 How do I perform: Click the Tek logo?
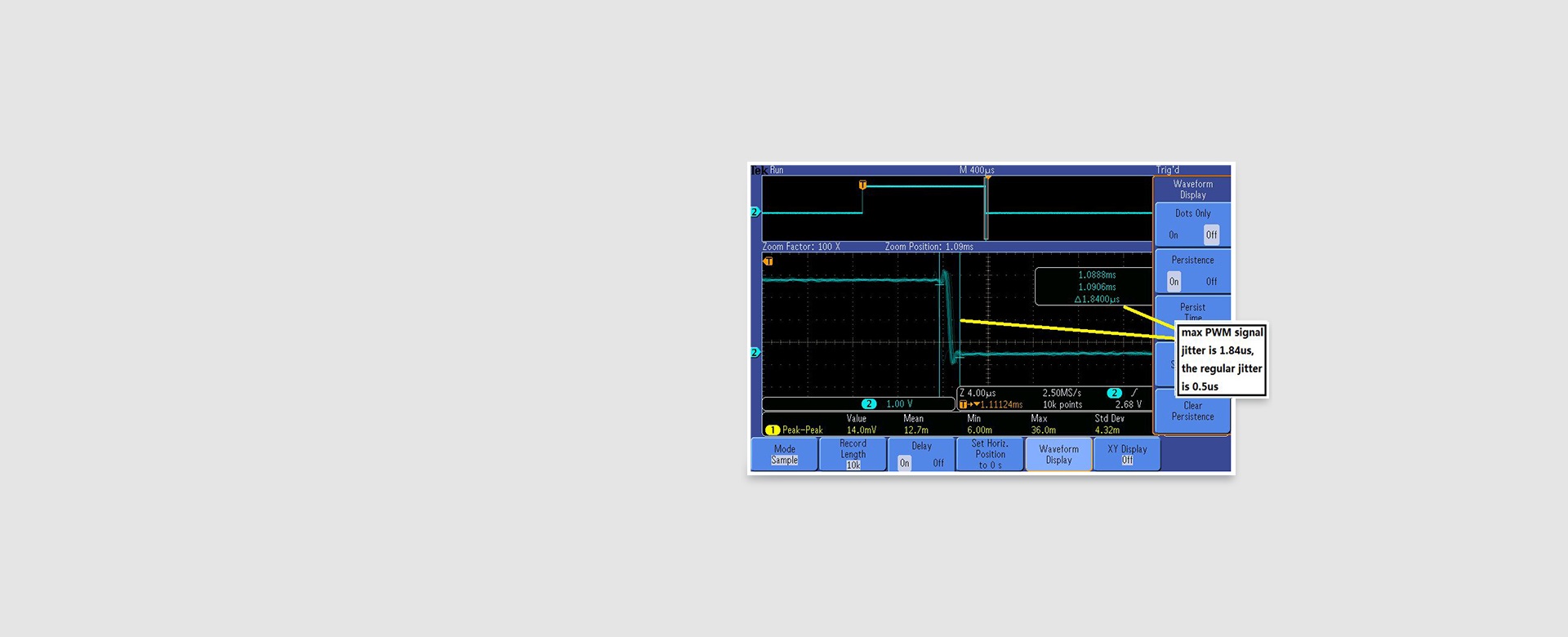(759, 170)
